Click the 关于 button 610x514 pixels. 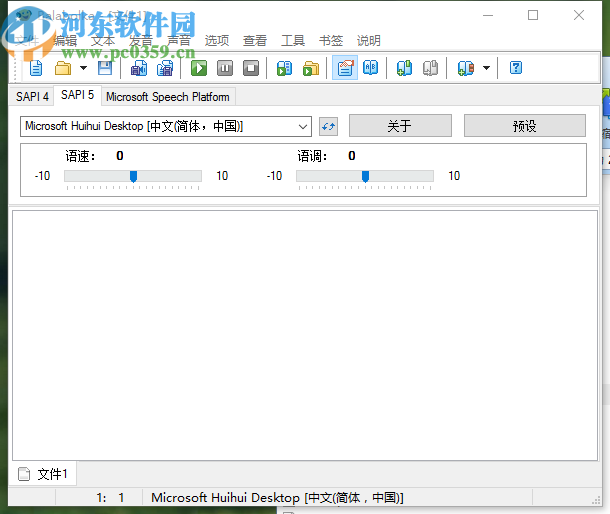click(x=400, y=126)
